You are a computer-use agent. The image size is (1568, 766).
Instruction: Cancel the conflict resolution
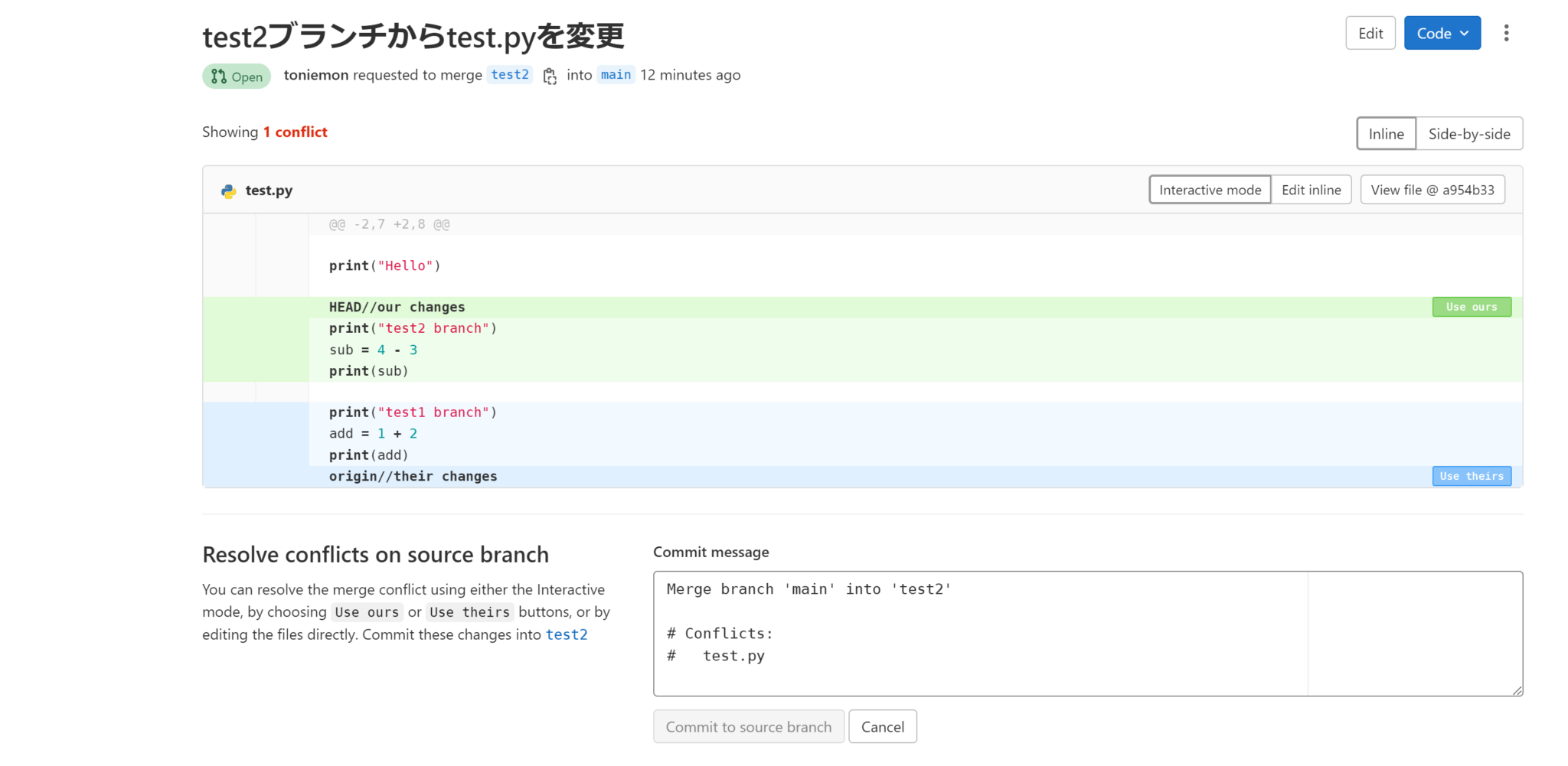click(x=882, y=726)
